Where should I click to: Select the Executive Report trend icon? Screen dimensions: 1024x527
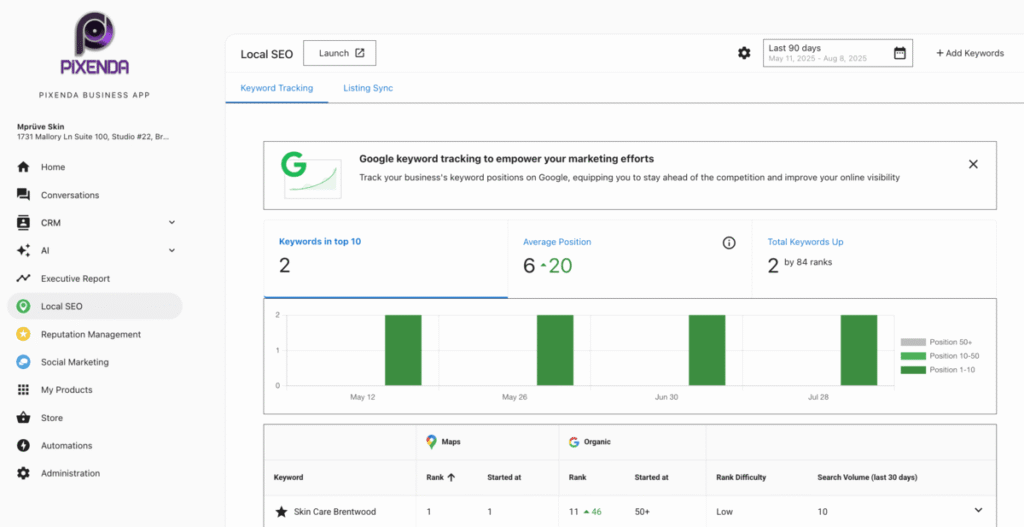(x=23, y=279)
